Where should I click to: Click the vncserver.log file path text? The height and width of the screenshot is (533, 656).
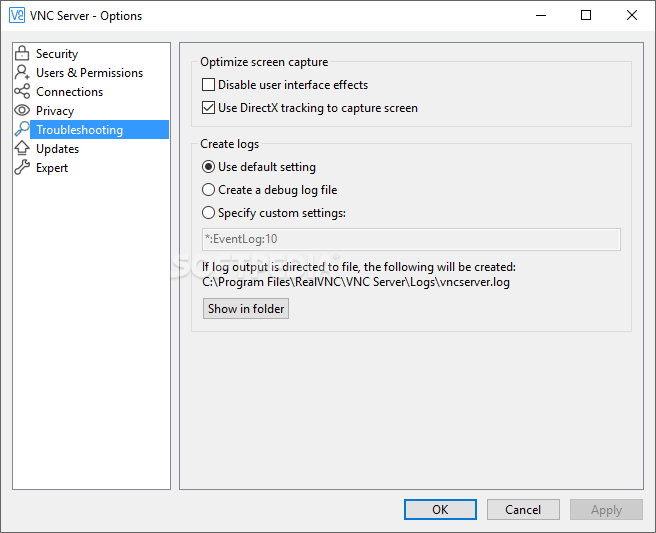[x=356, y=282]
